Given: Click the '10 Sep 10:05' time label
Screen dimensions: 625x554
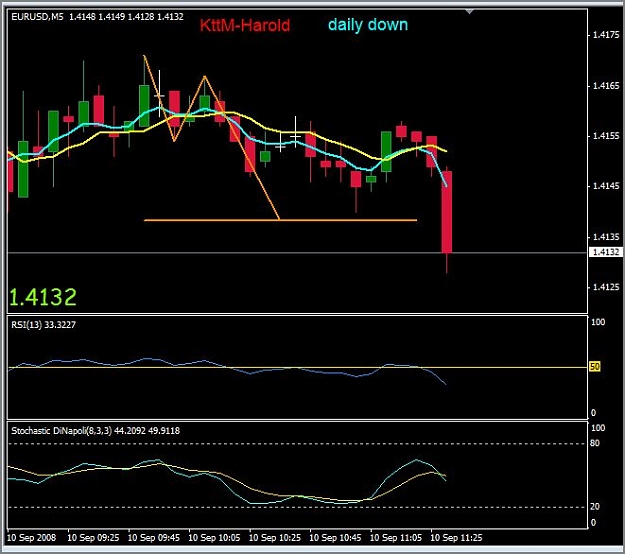Looking at the screenshot, I should [x=214, y=538].
